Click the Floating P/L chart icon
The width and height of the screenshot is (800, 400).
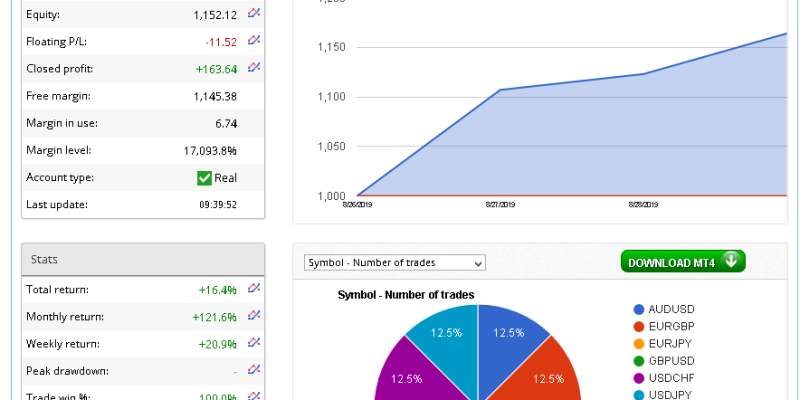254,41
